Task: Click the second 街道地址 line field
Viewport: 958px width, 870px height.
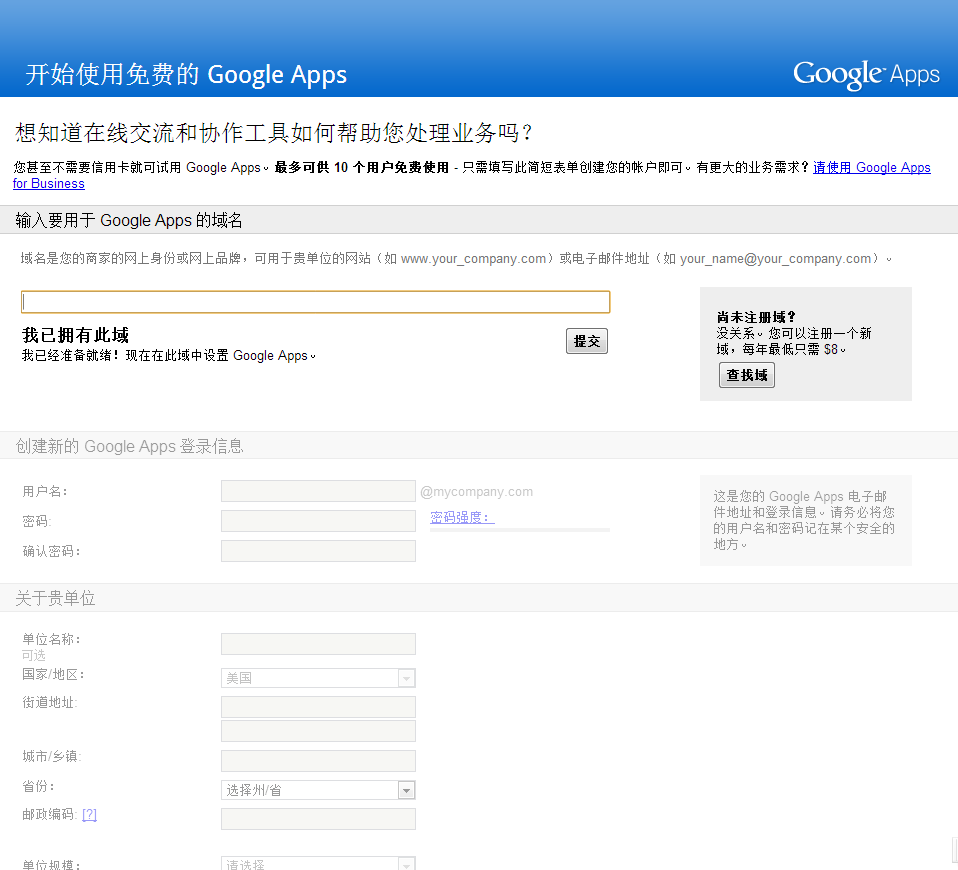Action: pos(318,731)
